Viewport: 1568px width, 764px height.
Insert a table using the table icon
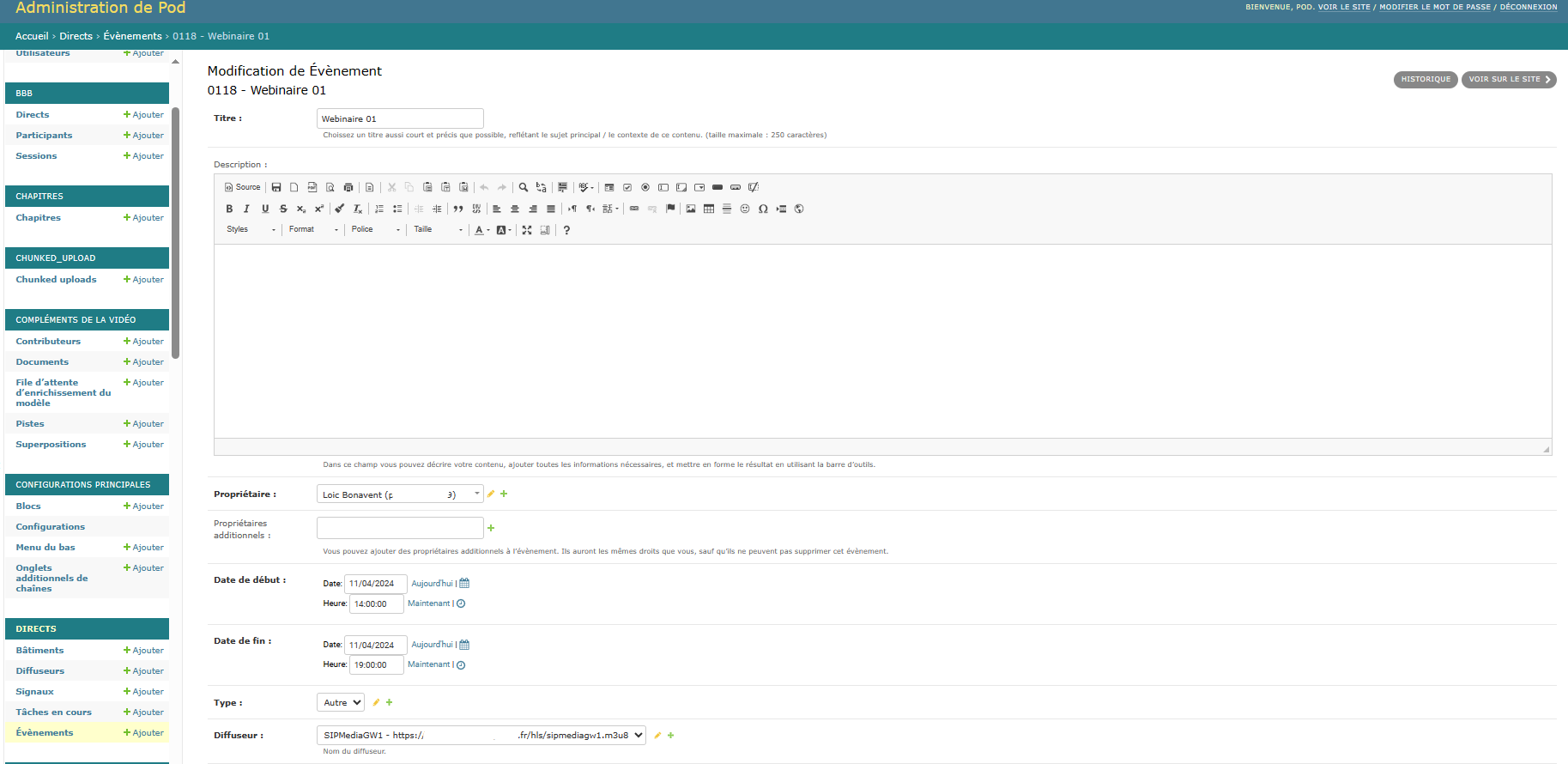click(709, 209)
